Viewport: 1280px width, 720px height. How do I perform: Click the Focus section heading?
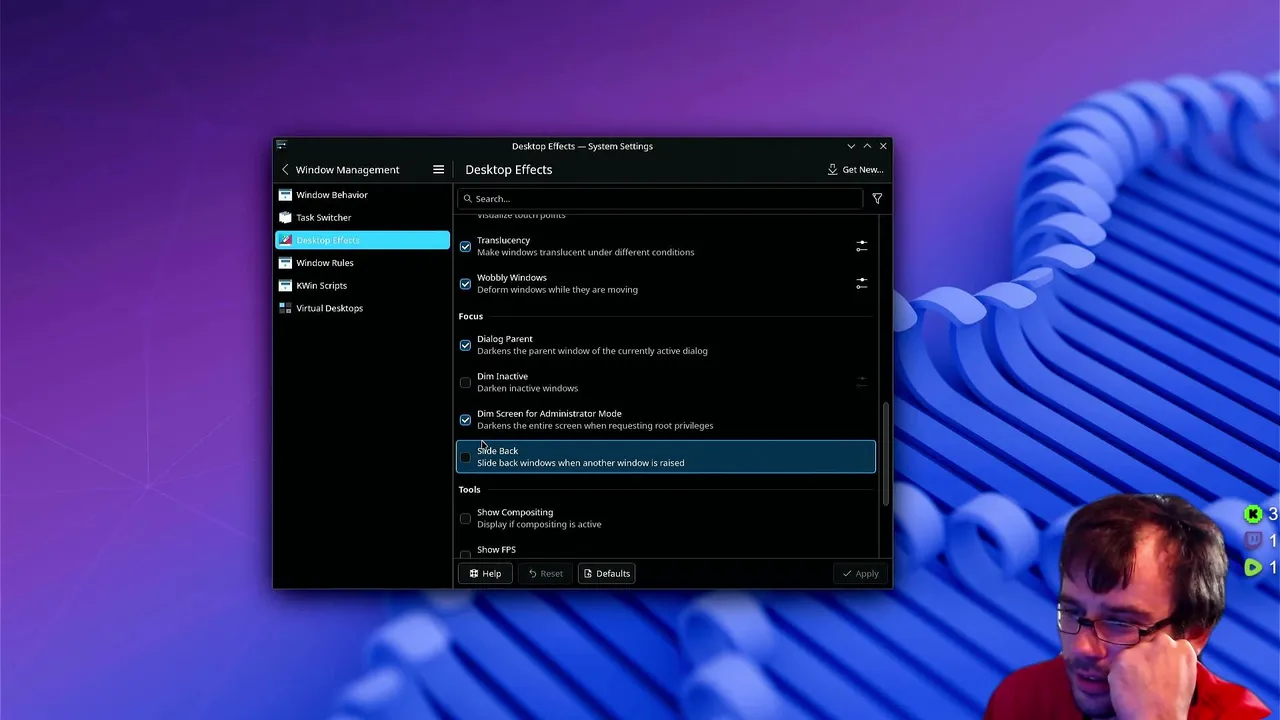[470, 316]
